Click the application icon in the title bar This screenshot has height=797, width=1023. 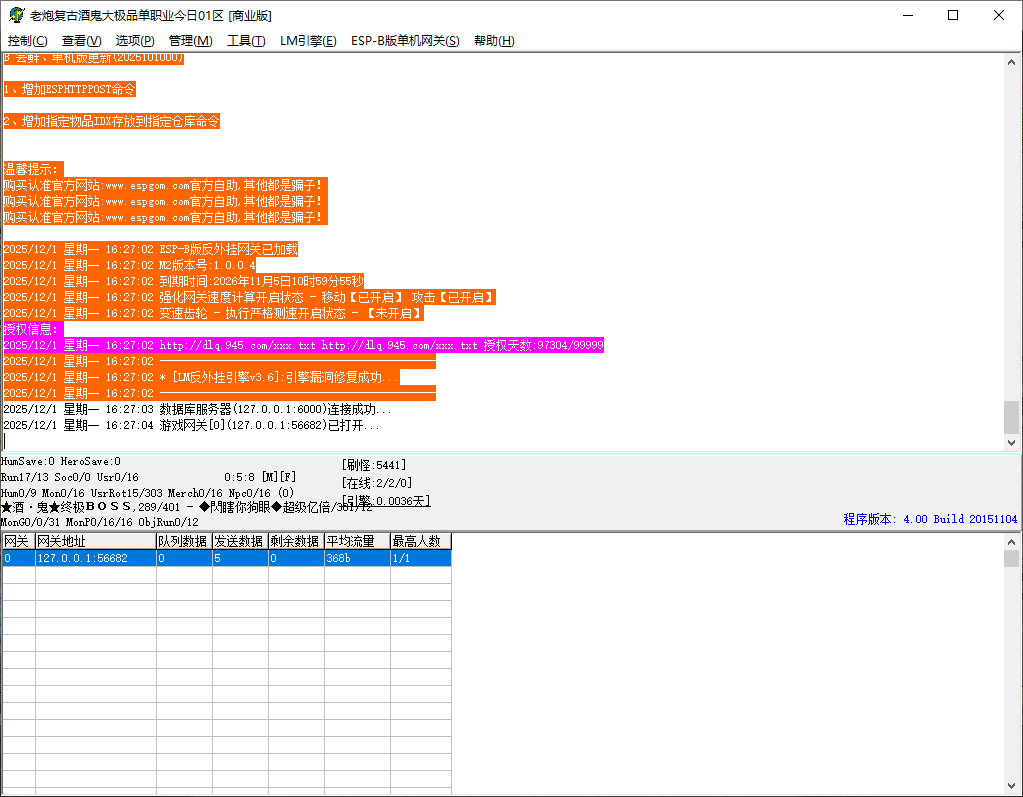[x=13, y=15]
